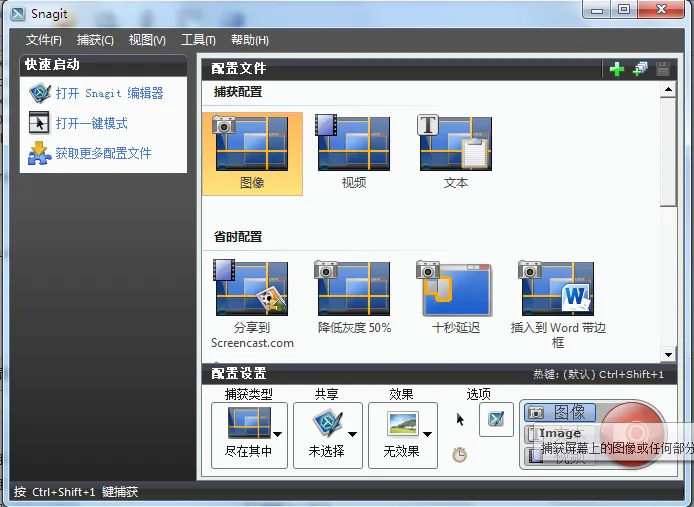This screenshot has width=694, height=507.
Task: Open the 帮助(H) menu
Action: 250,40
